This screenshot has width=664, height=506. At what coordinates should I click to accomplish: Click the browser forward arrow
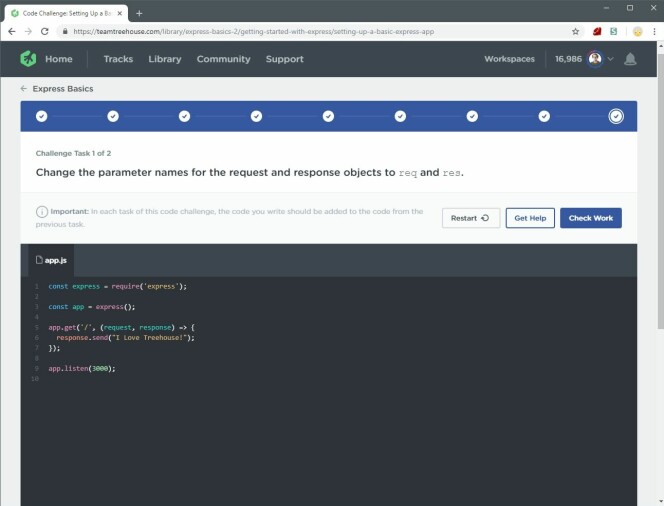tap(28, 31)
